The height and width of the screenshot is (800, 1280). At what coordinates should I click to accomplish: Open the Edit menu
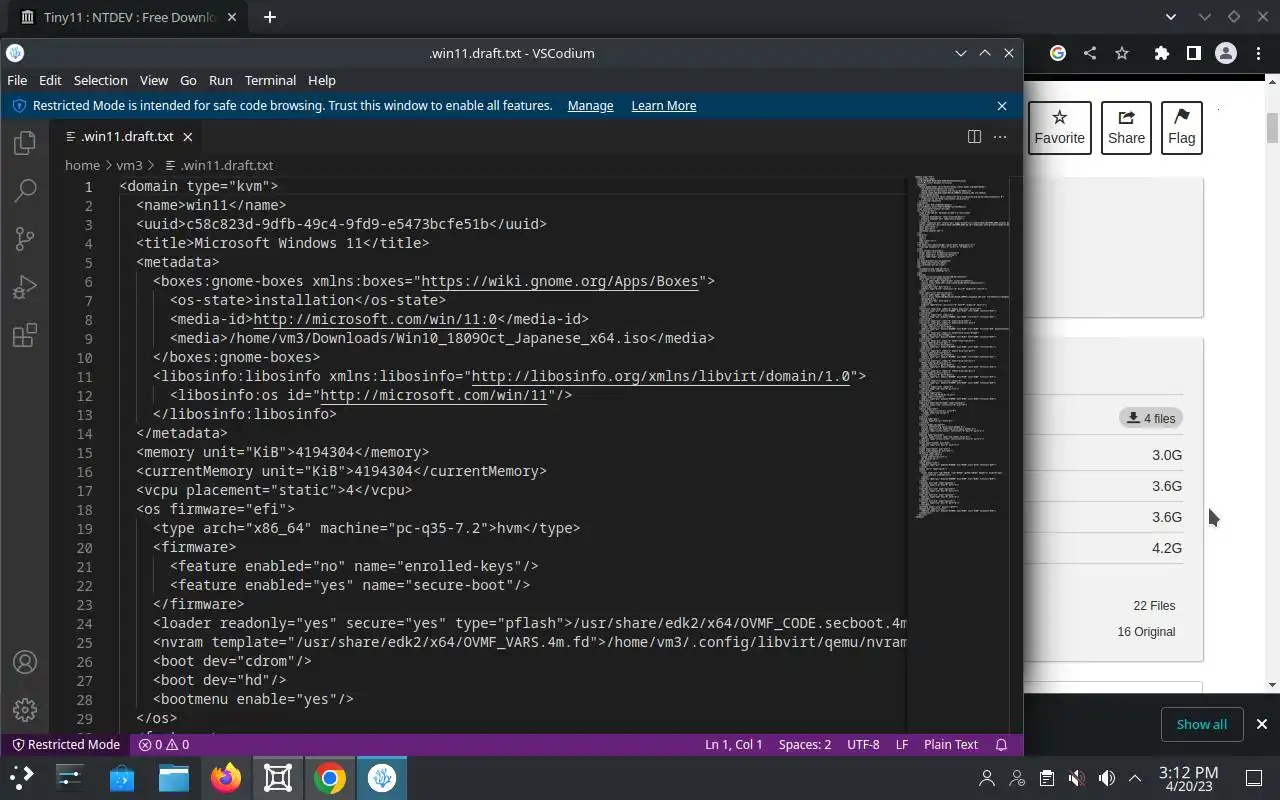coord(50,80)
